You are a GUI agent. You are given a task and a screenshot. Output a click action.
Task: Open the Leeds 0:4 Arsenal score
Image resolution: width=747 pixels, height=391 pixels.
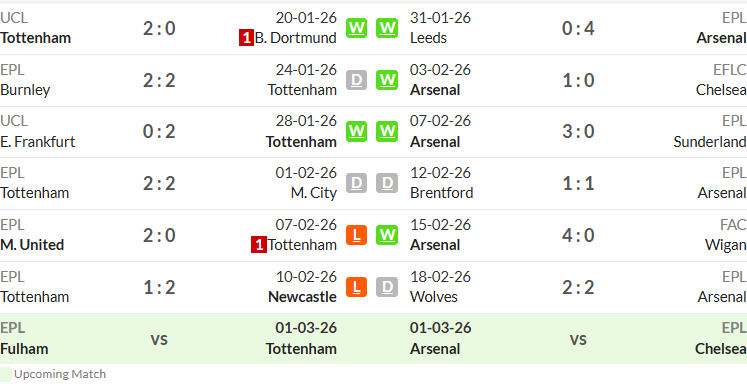(578, 29)
